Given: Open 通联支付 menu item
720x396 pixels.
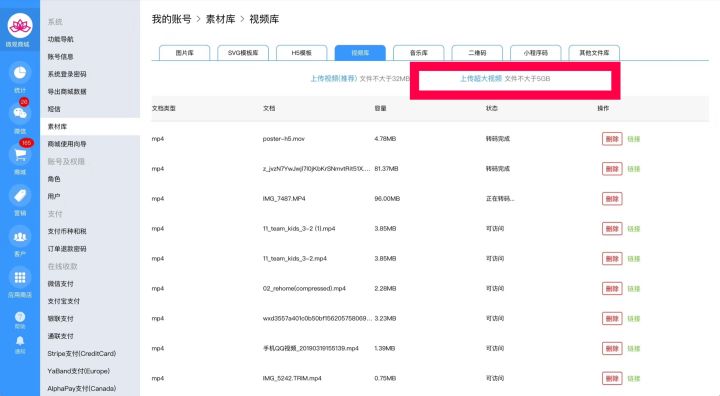Looking at the screenshot, I should 61,336.
